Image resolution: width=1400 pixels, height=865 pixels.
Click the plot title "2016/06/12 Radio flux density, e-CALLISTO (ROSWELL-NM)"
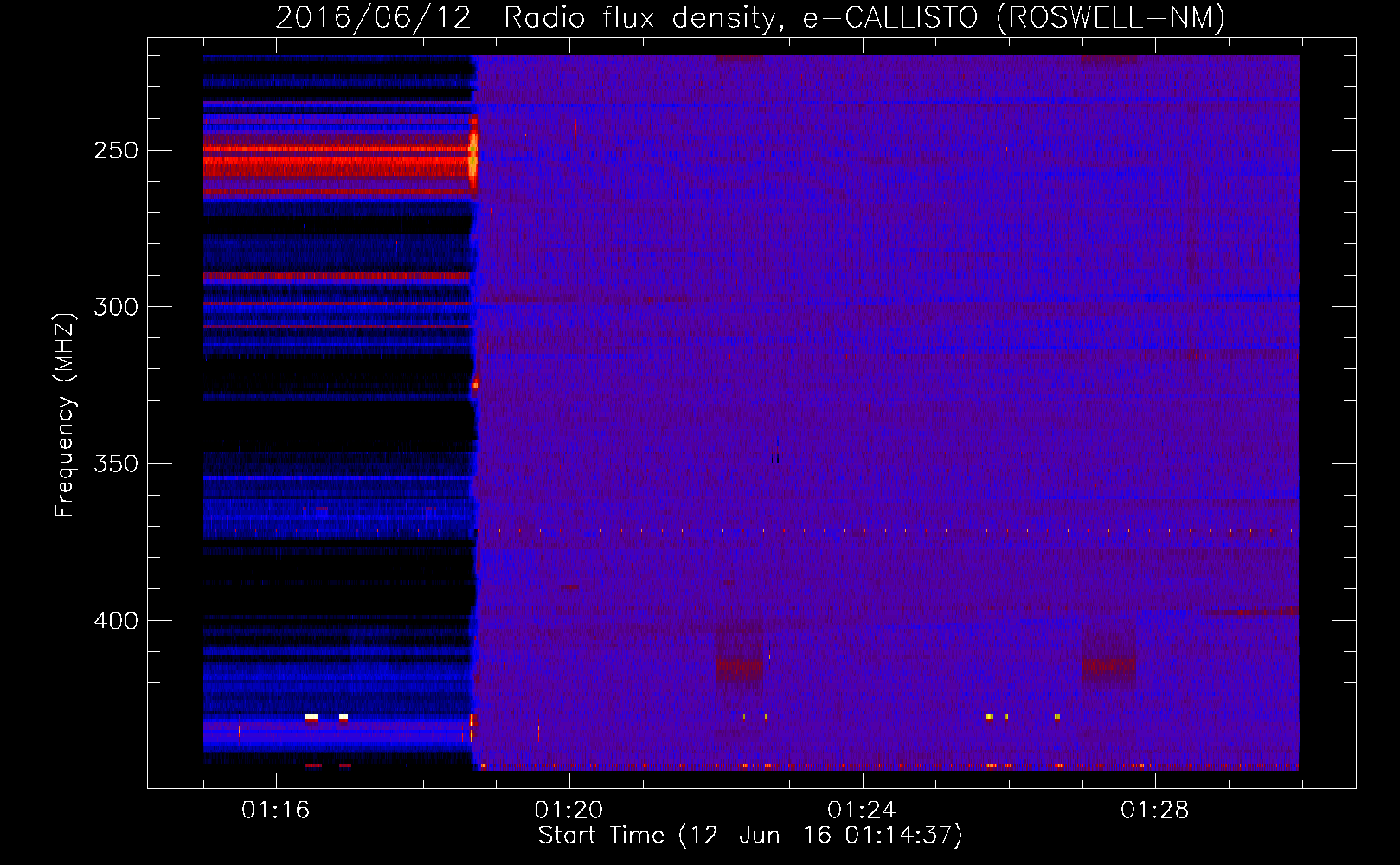[750, 17]
